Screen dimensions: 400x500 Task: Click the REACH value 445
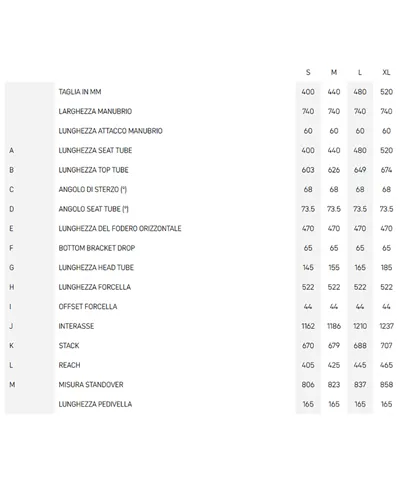360,365
